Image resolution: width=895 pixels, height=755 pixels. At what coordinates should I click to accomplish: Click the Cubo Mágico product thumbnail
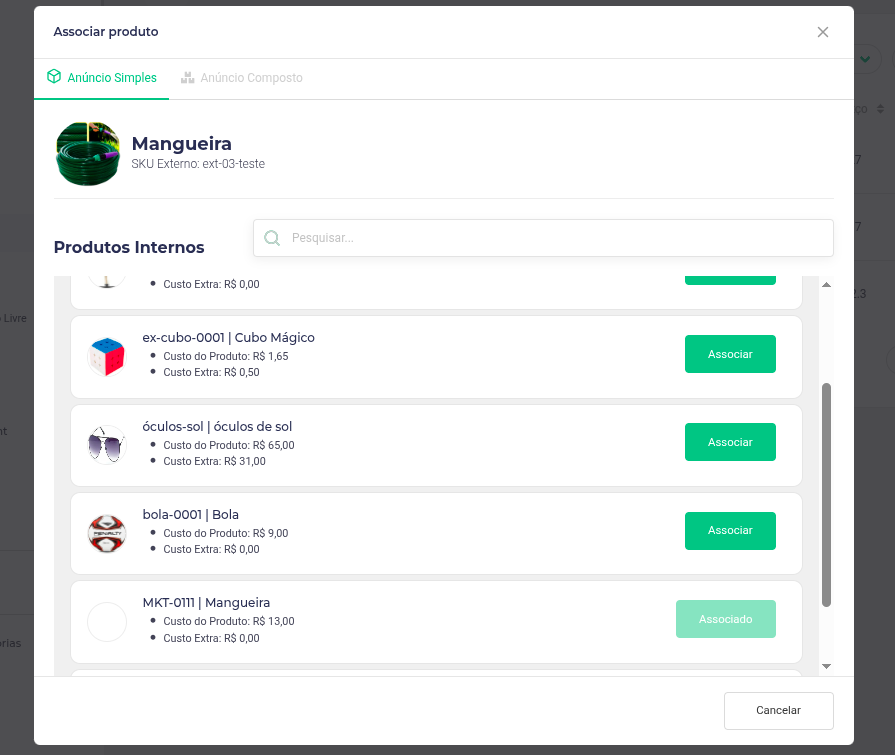click(107, 357)
